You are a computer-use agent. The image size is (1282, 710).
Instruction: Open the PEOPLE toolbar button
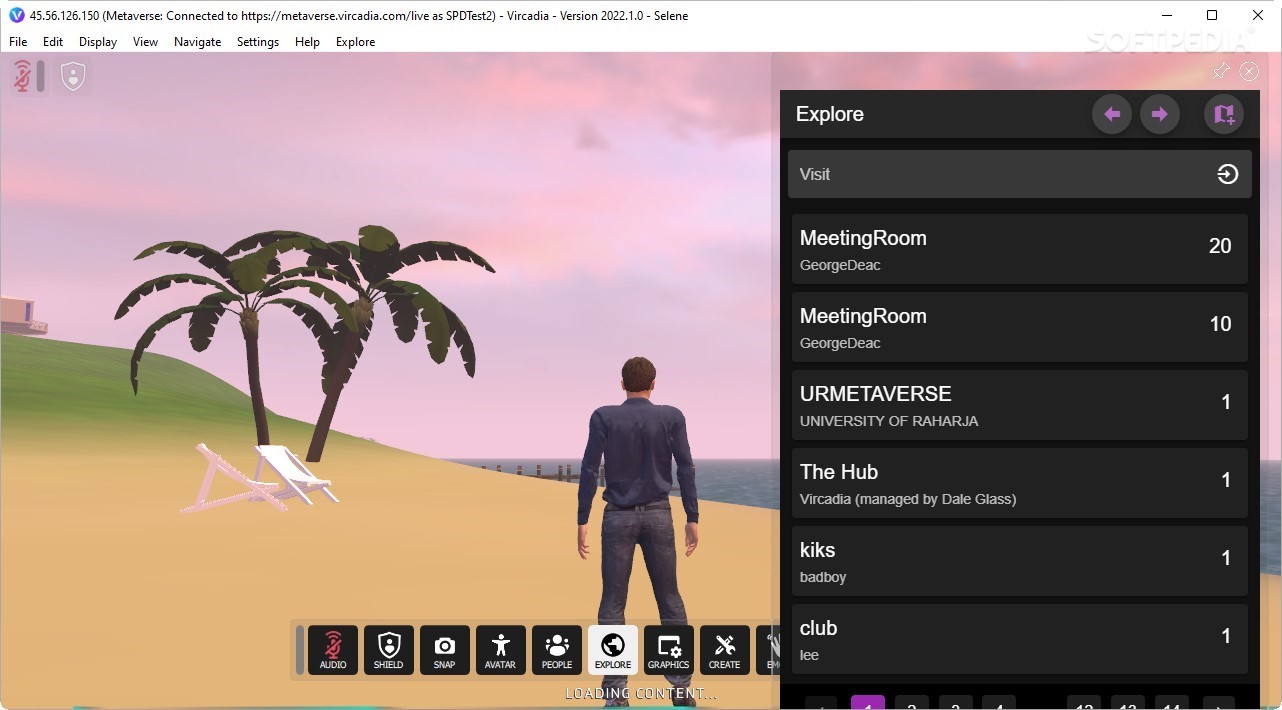(557, 650)
